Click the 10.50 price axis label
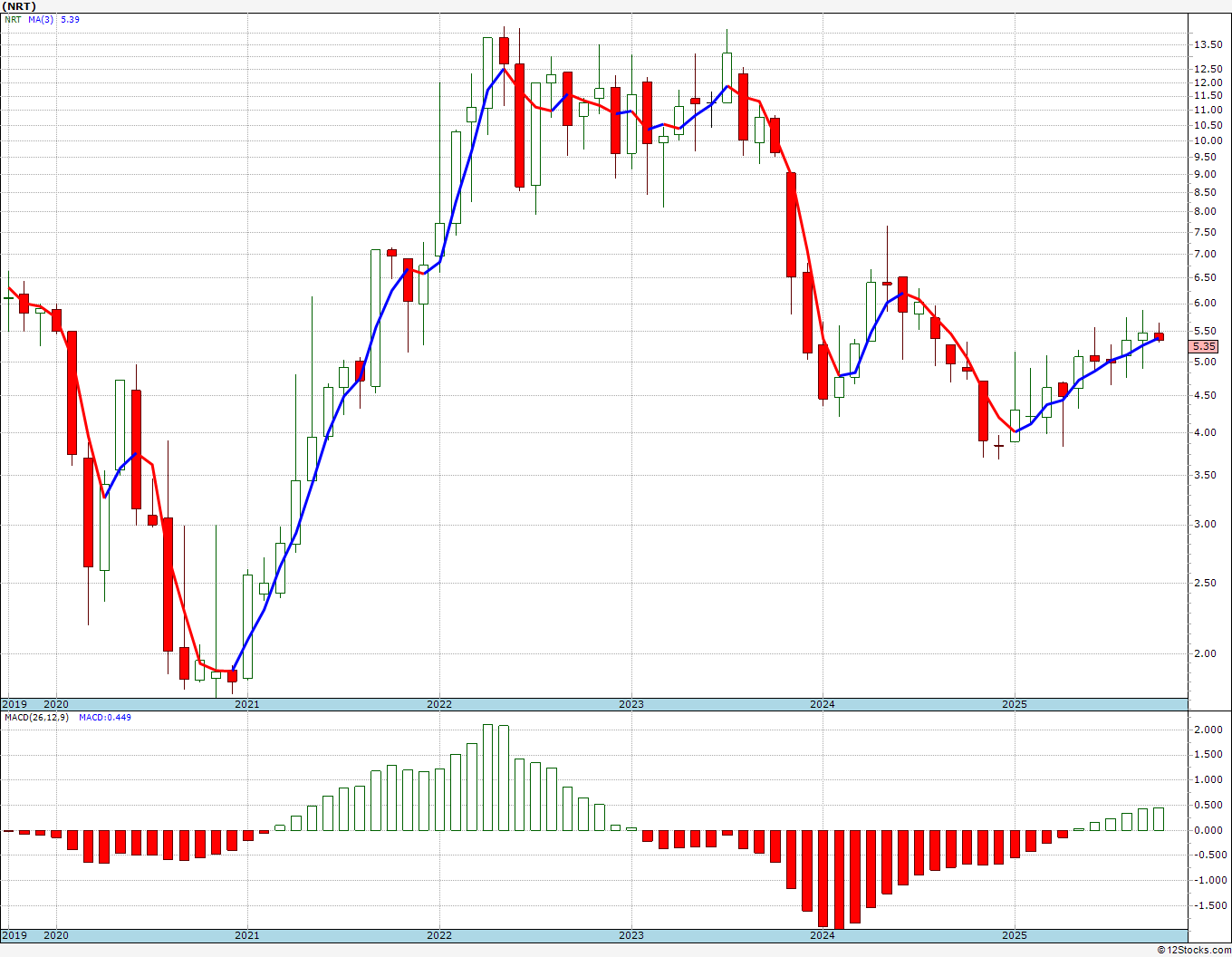The width and height of the screenshot is (1232, 957). pos(1207,125)
